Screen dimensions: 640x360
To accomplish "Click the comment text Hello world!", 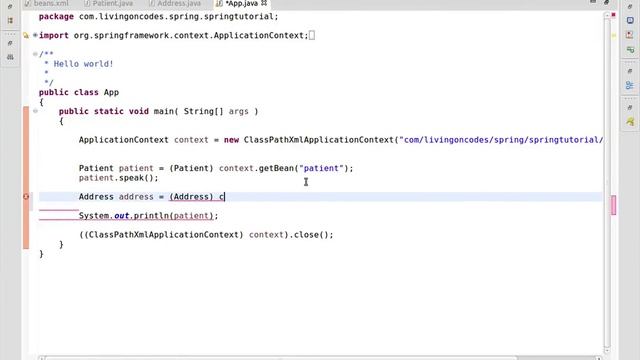I will (83, 64).
